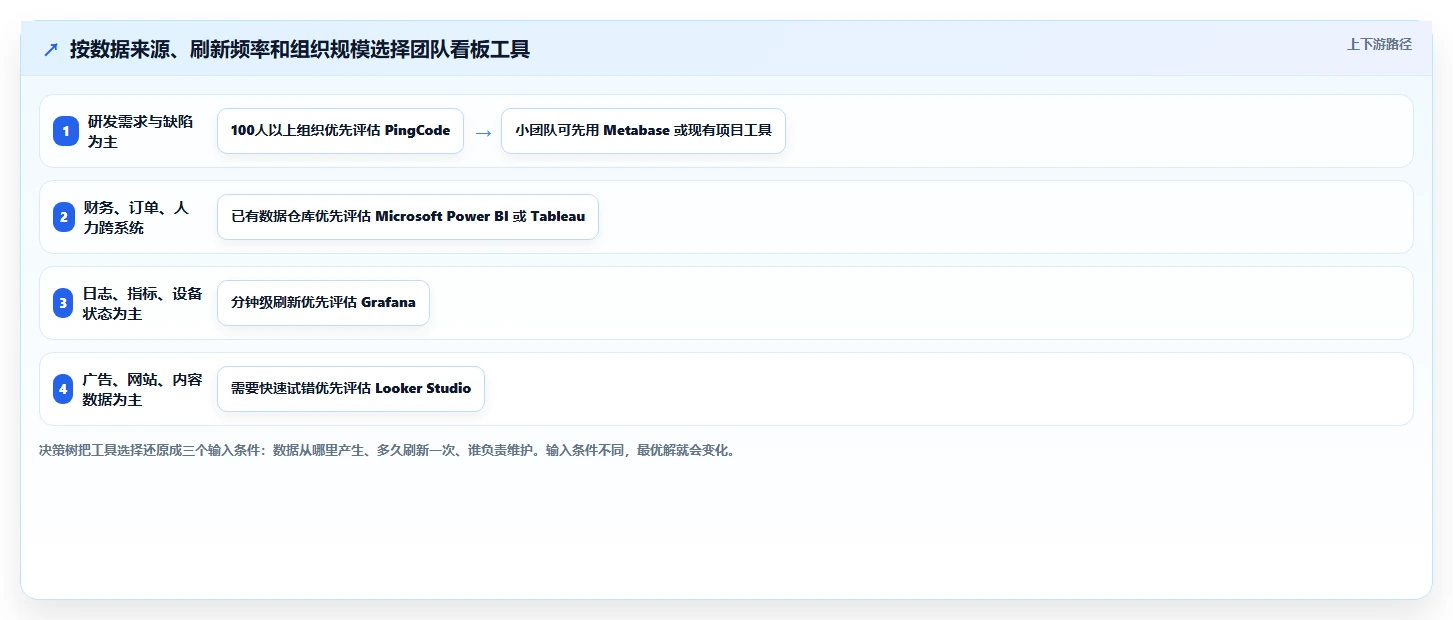Select the 100人以上组织优先评估 PingCode box
Screen dimensions: 1453x620
(x=340, y=131)
